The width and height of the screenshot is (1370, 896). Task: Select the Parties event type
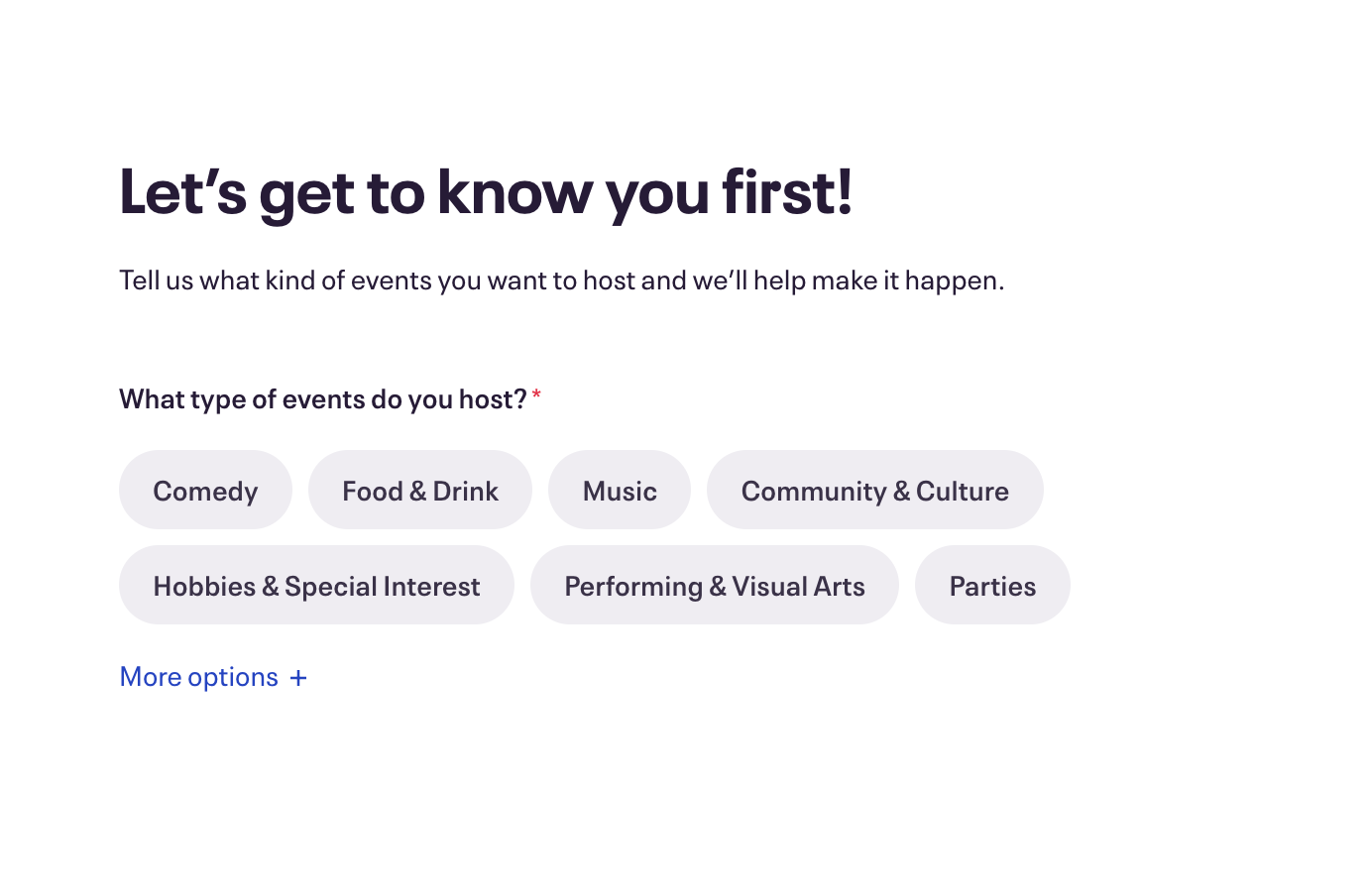pyautogui.click(x=992, y=586)
